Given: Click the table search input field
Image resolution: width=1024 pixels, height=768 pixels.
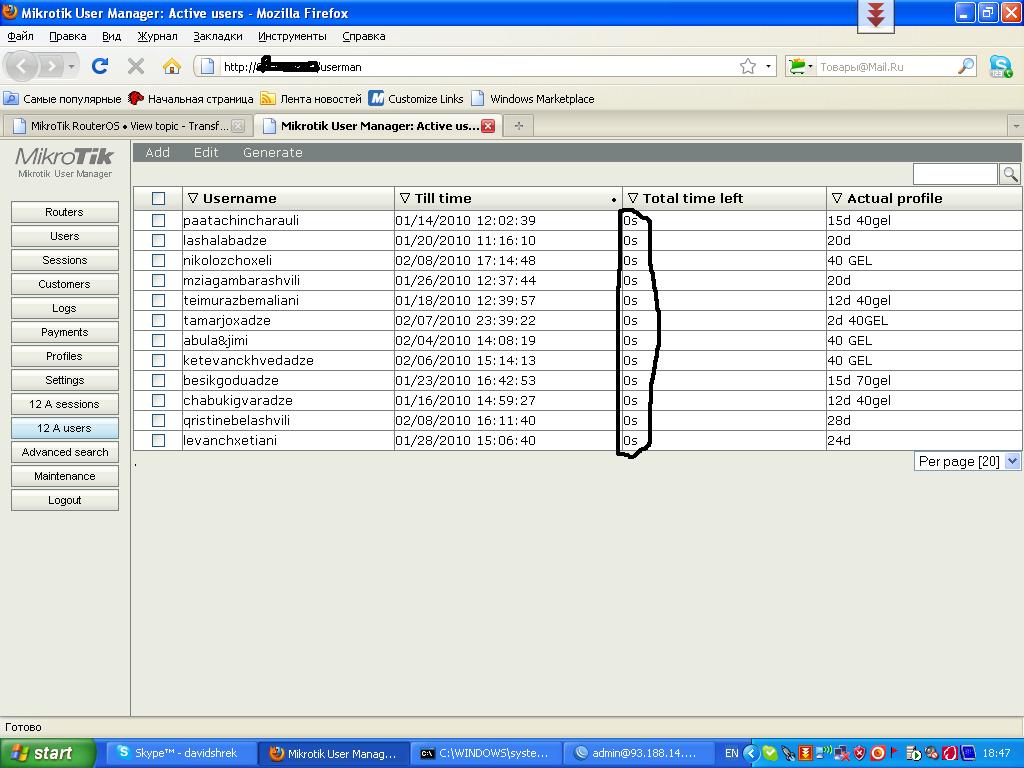Looking at the screenshot, I should (955, 174).
